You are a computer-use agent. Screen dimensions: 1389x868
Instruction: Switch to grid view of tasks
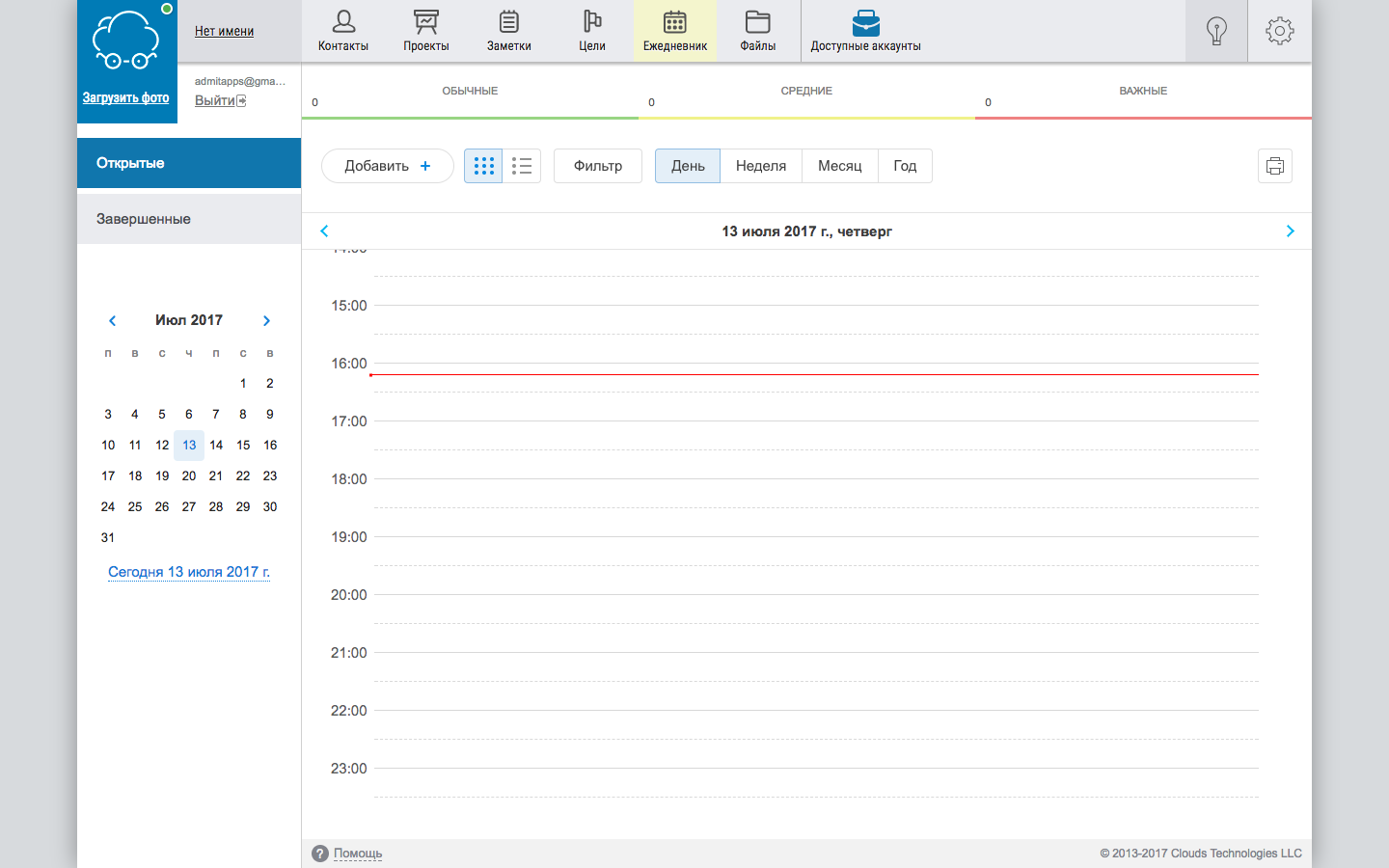click(x=483, y=165)
